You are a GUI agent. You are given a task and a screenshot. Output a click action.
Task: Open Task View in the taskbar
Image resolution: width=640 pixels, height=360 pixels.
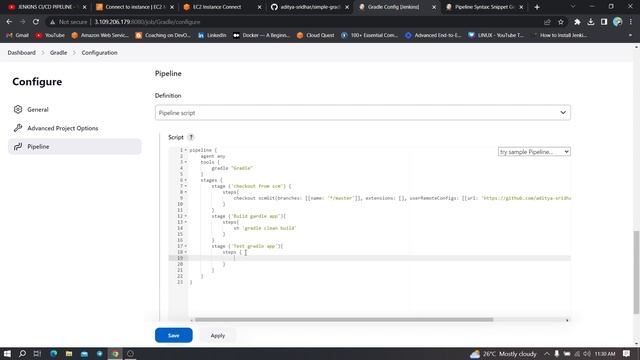click(x=38, y=353)
